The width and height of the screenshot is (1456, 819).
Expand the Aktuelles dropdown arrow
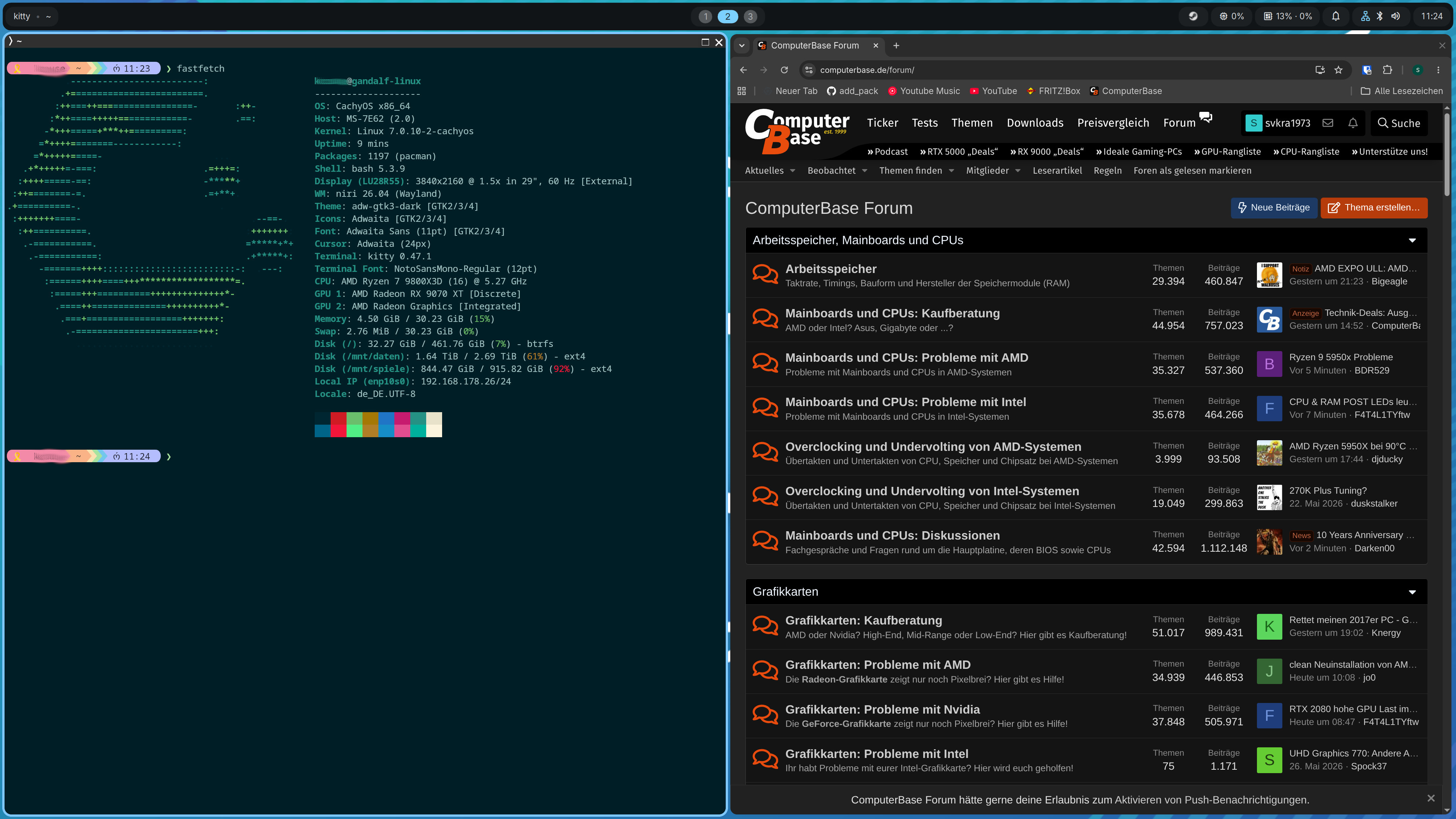pyautogui.click(x=792, y=171)
